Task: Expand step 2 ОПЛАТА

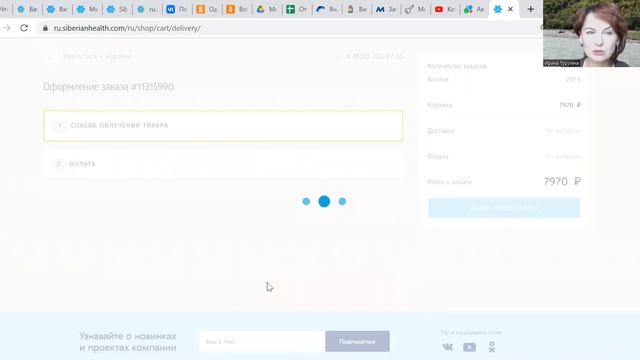Action: coord(223,164)
